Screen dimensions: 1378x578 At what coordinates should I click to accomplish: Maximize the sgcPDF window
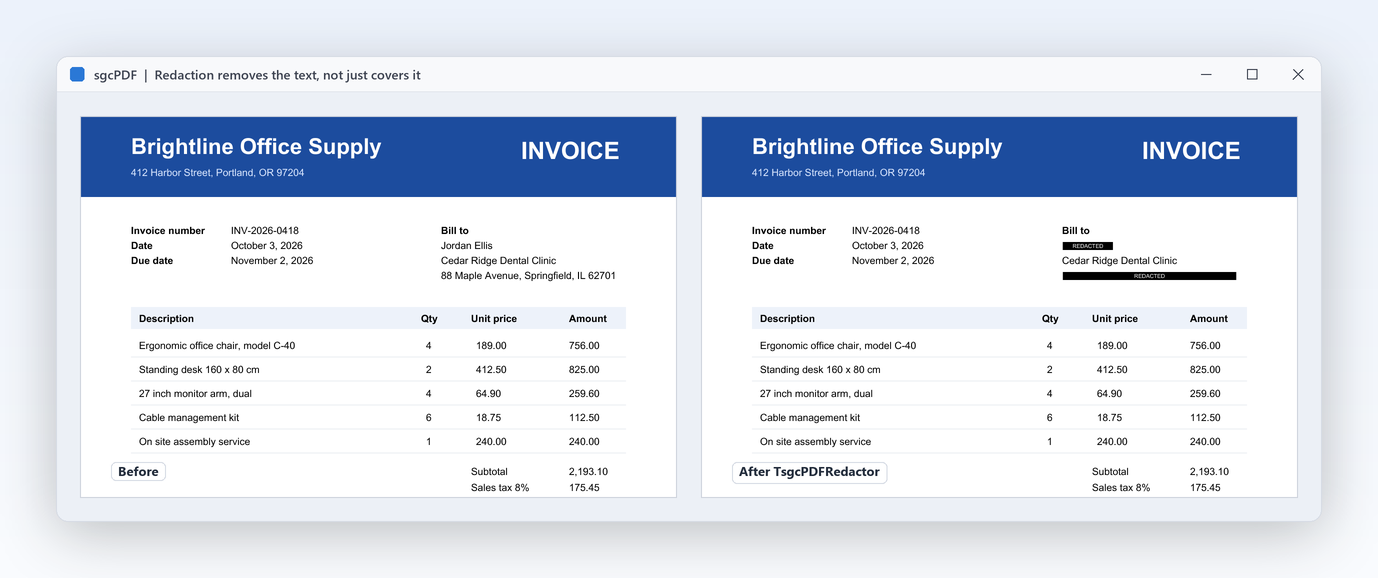1252,74
